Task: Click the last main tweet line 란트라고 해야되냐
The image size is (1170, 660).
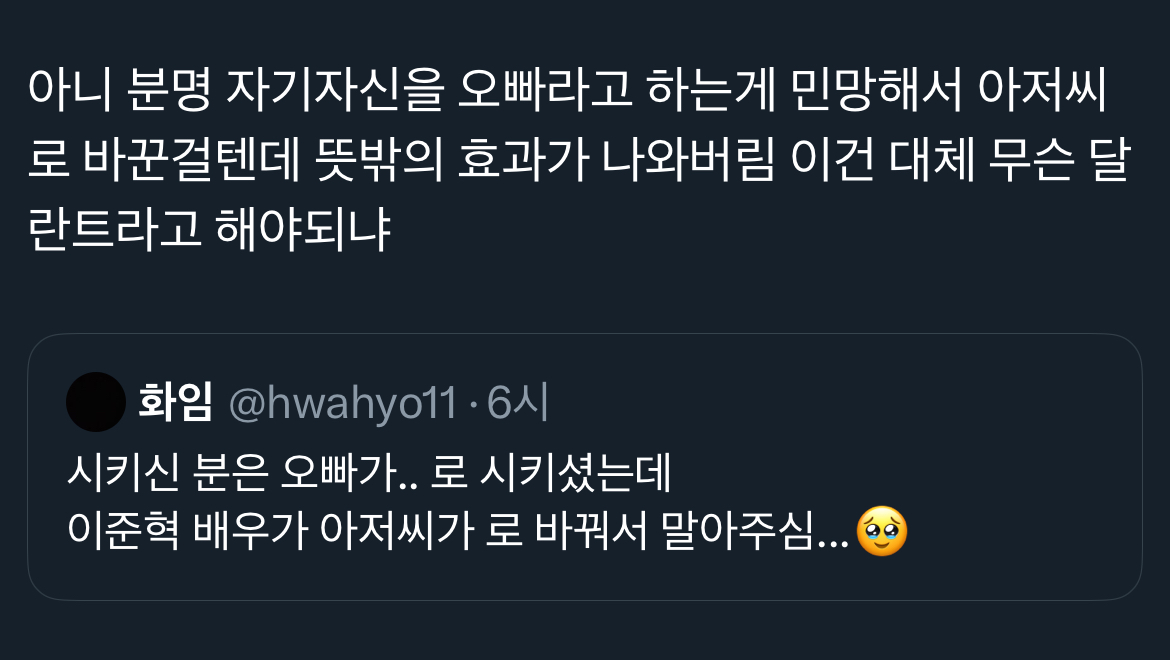Action: pyautogui.click(x=210, y=230)
